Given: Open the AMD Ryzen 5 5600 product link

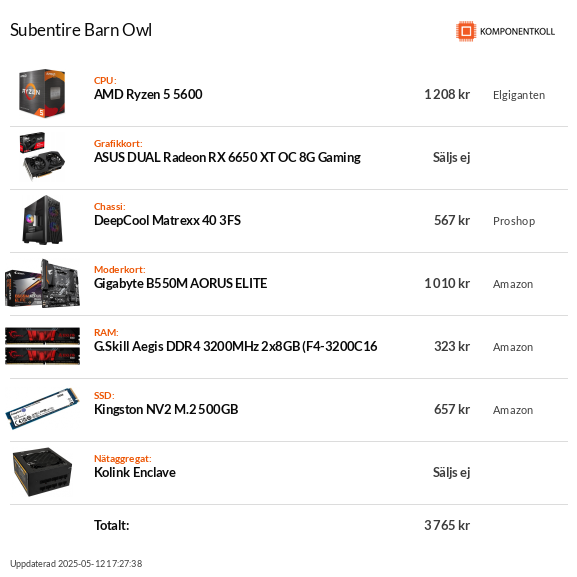Looking at the screenshot, I should tap(148, 94).
